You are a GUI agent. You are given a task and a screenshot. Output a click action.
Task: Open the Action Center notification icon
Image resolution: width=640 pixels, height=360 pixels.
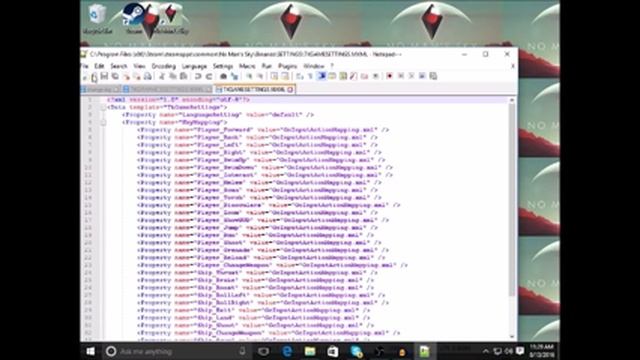pyautogui.click(x=520, y=351)
